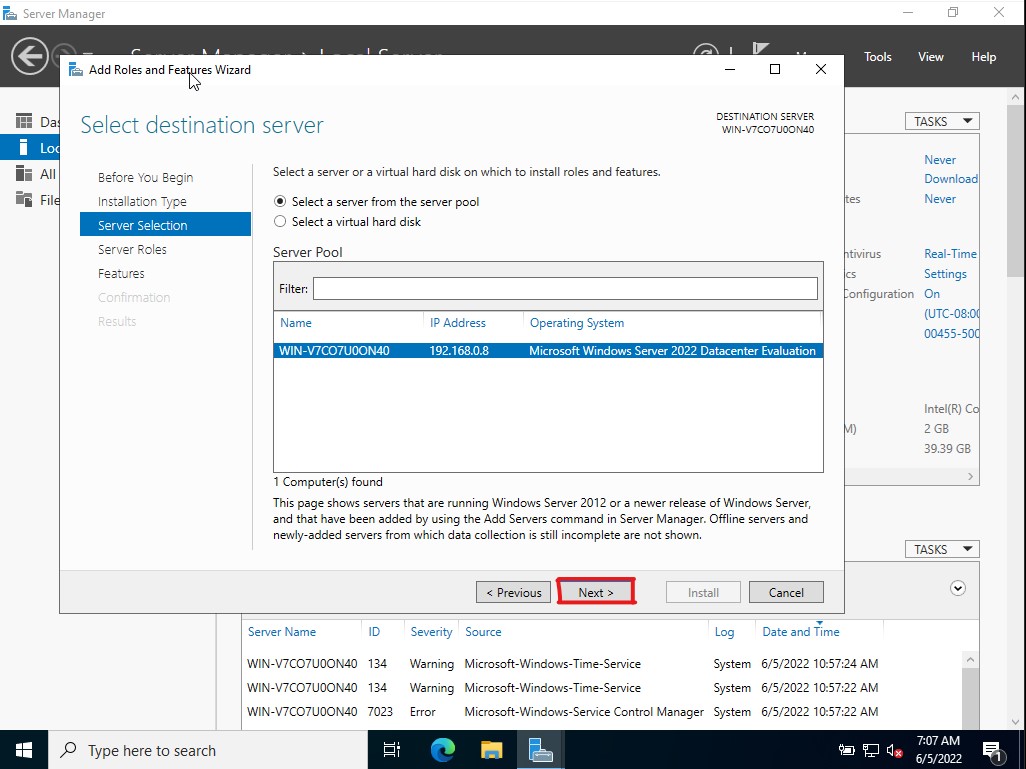The height and width of the screenshot is (769, 1026).
Task: Sort events by Log column
Action: click(x=724, y=632)
